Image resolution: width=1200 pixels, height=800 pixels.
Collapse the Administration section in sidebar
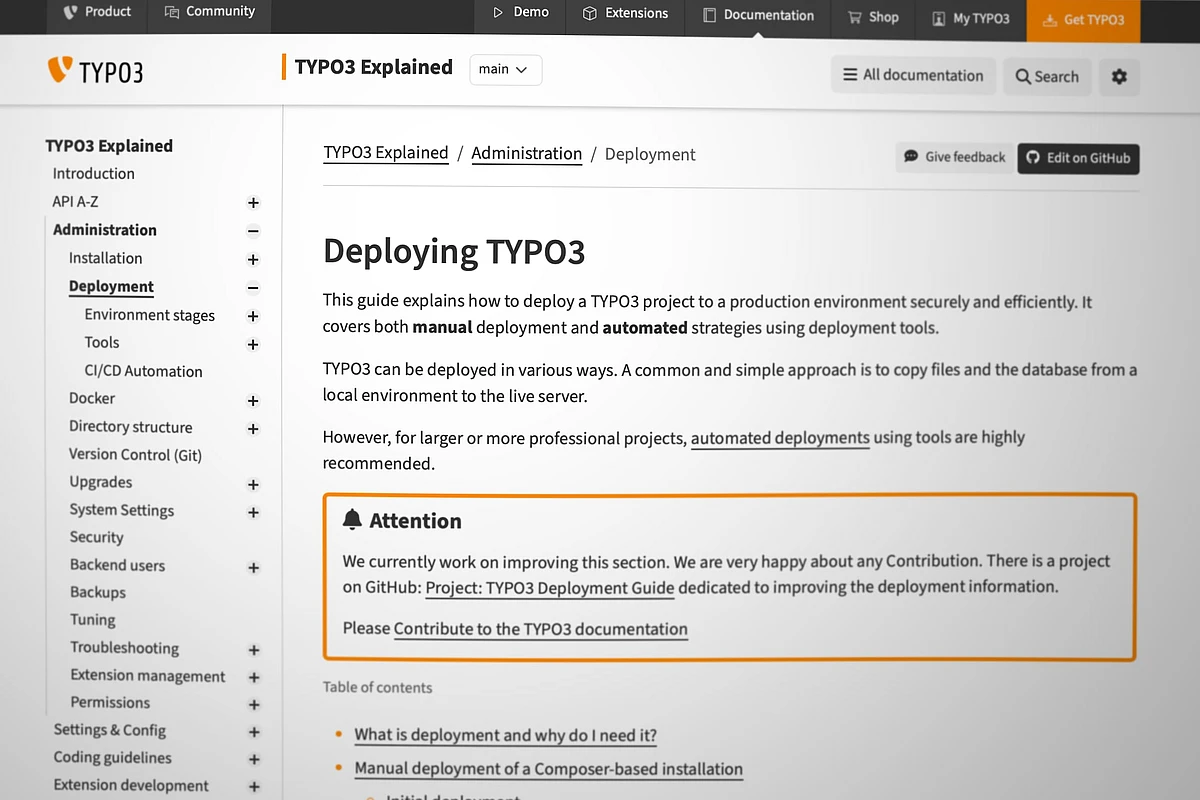tap(253, 231)
